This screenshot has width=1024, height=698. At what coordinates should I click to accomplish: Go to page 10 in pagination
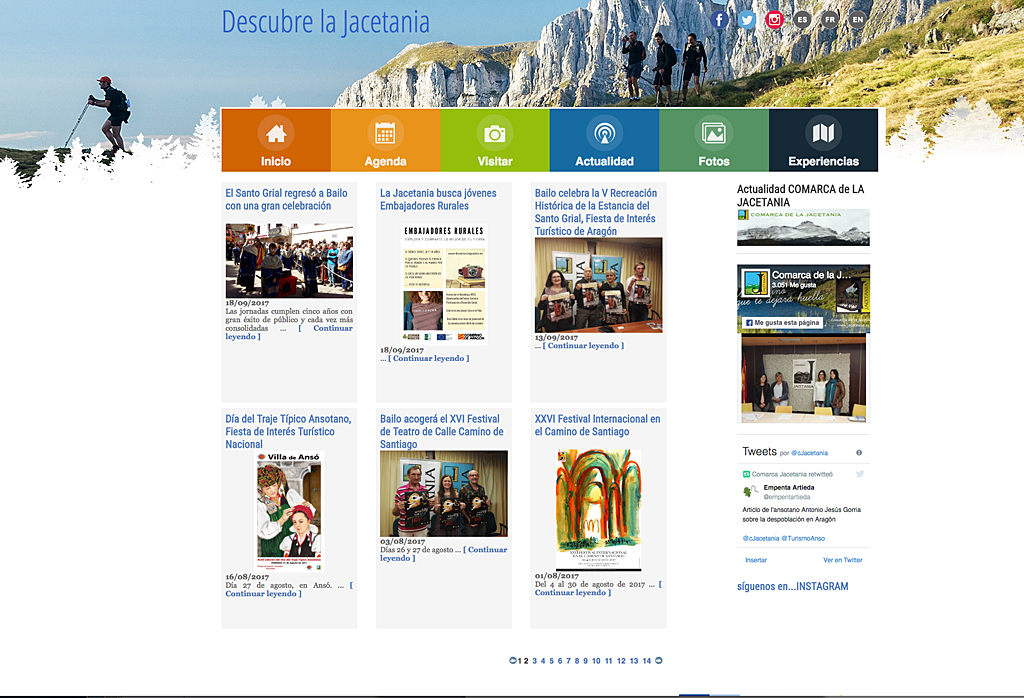[x=596, y=661]
